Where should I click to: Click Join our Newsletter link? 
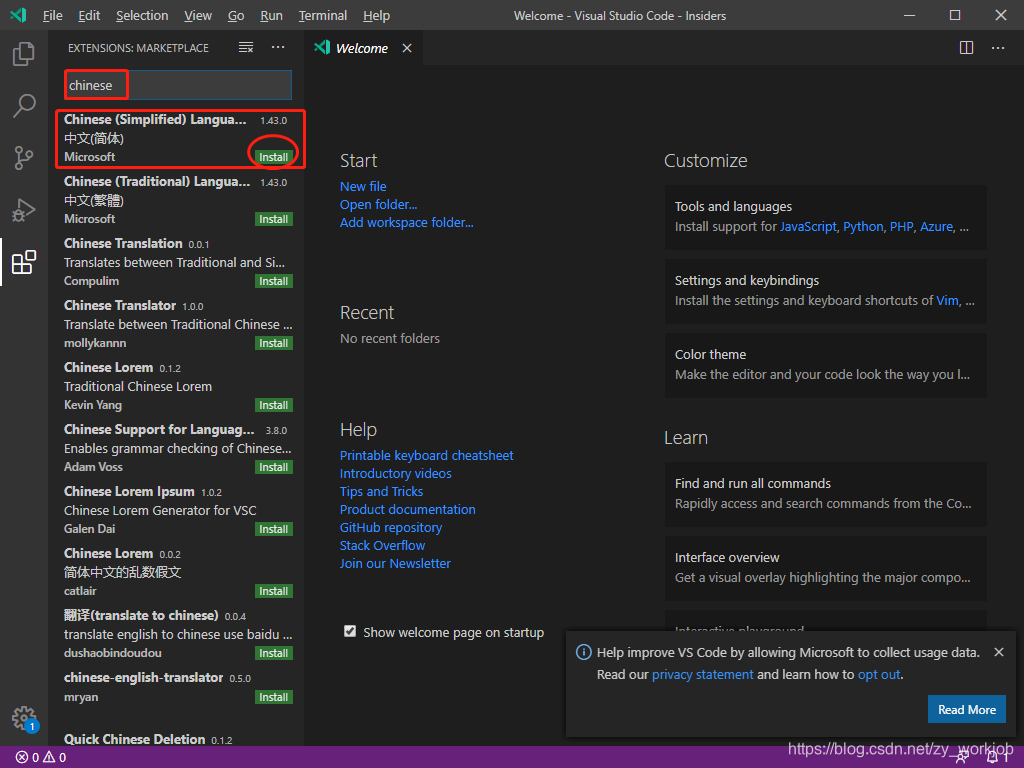click(x=395, y=563)
